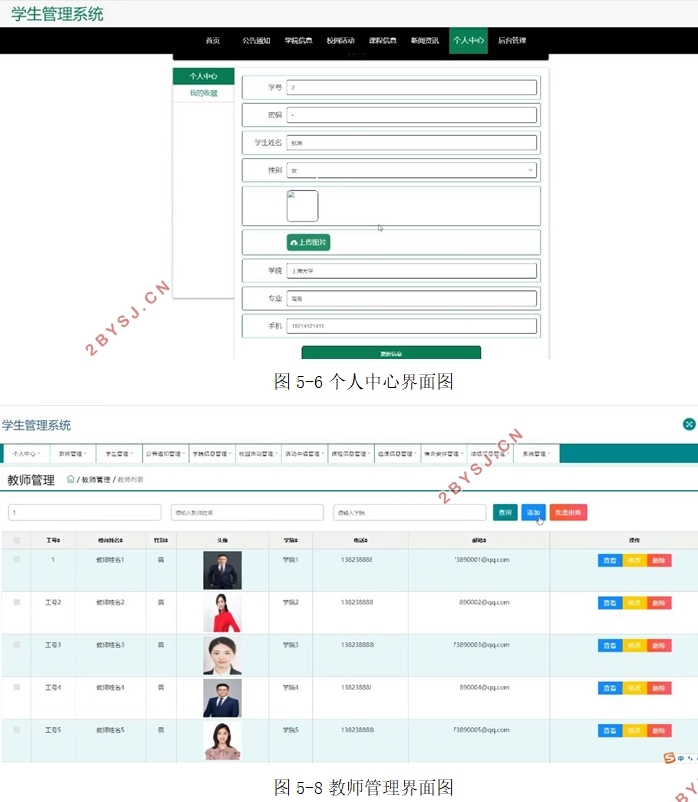The image size is (698, 802).
Task: Expand the 教师管理 menu dropdown
Action: 72,453
